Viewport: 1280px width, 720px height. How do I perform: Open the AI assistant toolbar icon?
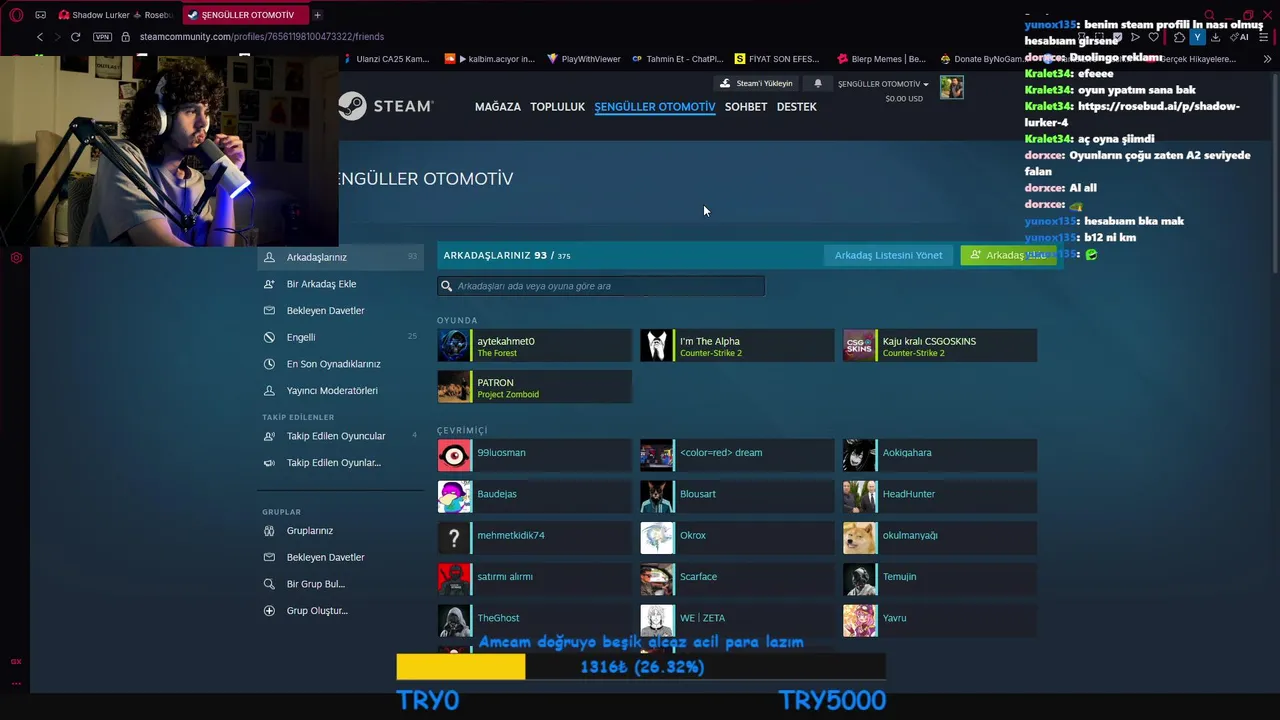click(x=1240, y=37)
